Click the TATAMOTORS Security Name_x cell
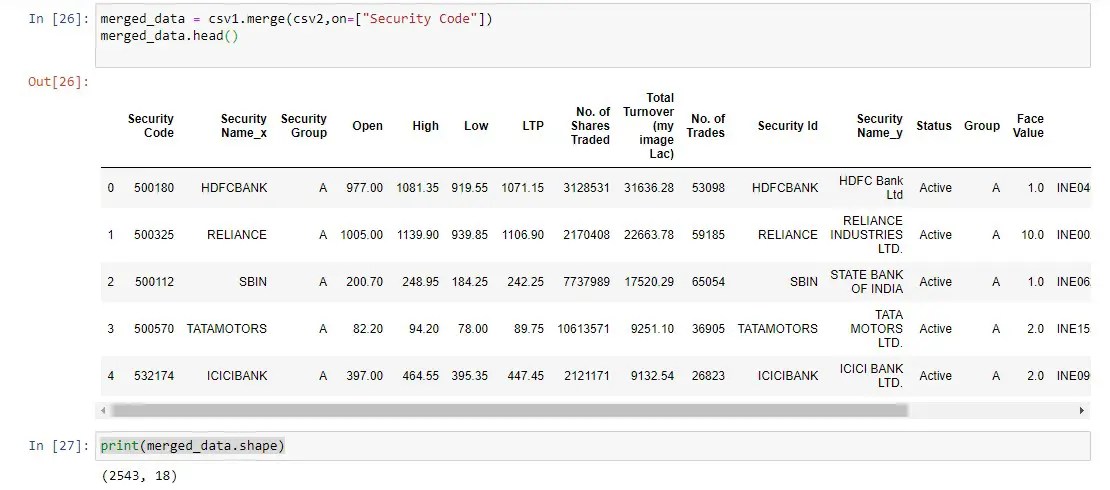 click(x=227, y=329)
